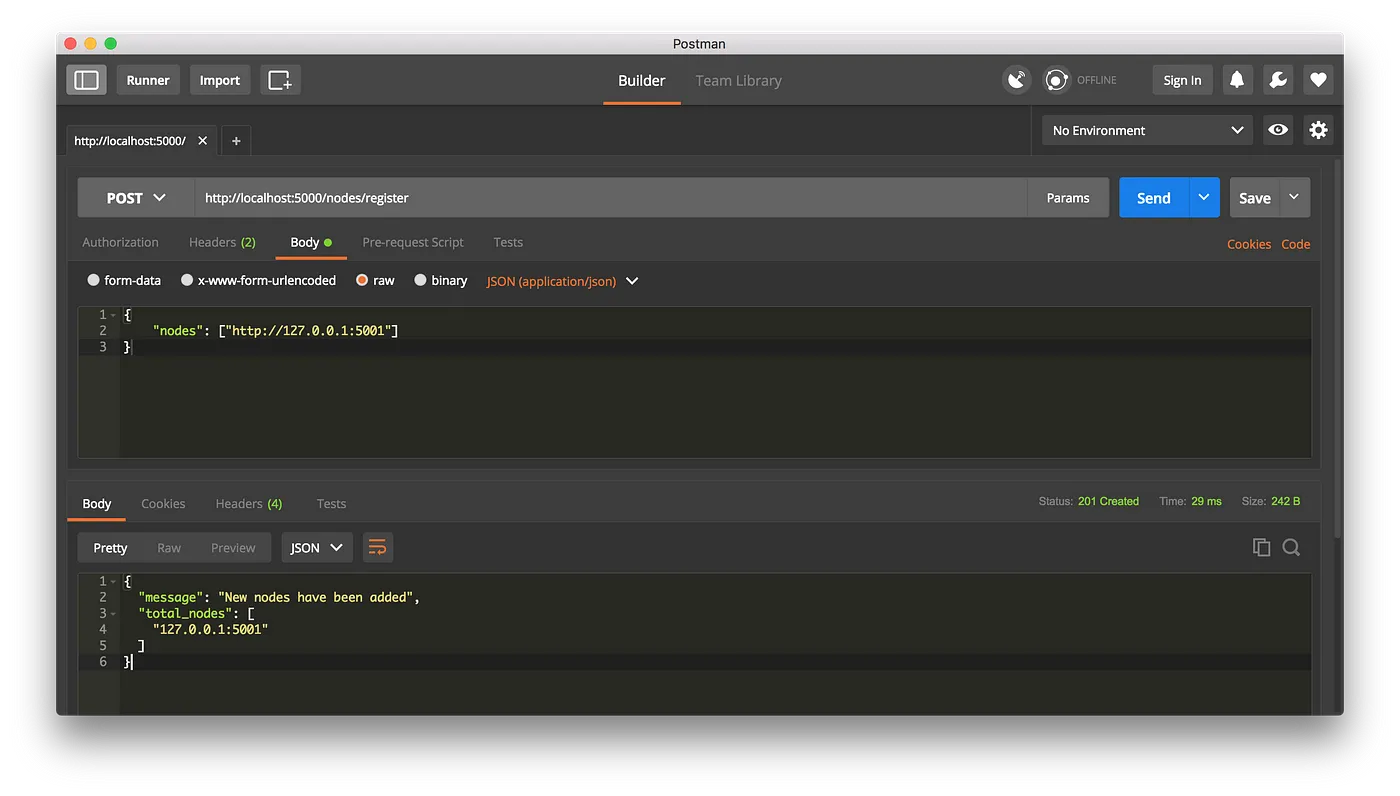Toggle the sidebar panel icon
Image resolution: width=1400 pixels, height=796 pixels.
pos(87,80)
